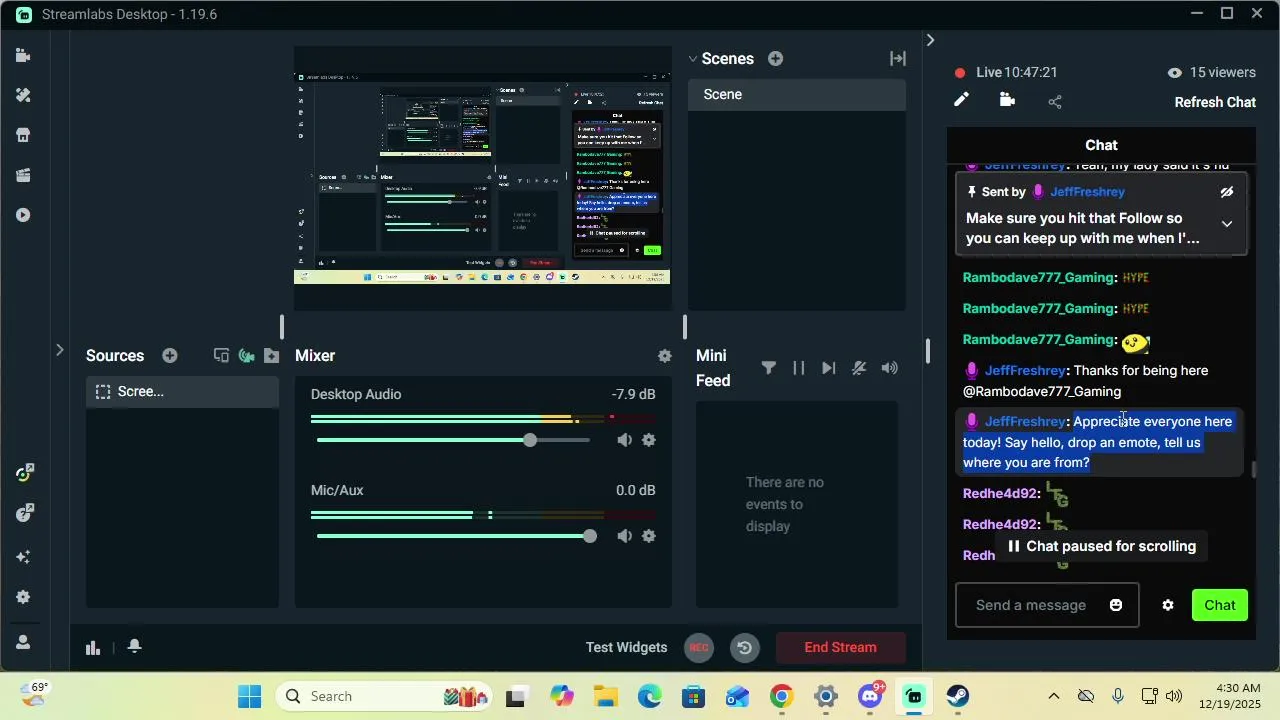
Task: Click Rambodave777_Gaming username with emoji message
Action: click(x=1038, y=340)
